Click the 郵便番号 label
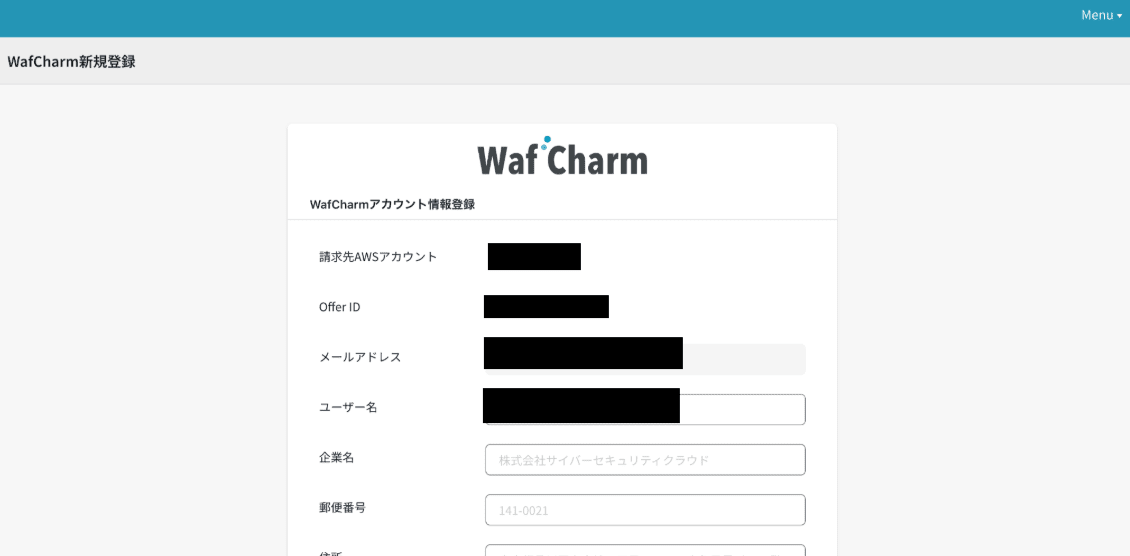The width and height of the screenshot is (1130, 556). pos(342,507)
